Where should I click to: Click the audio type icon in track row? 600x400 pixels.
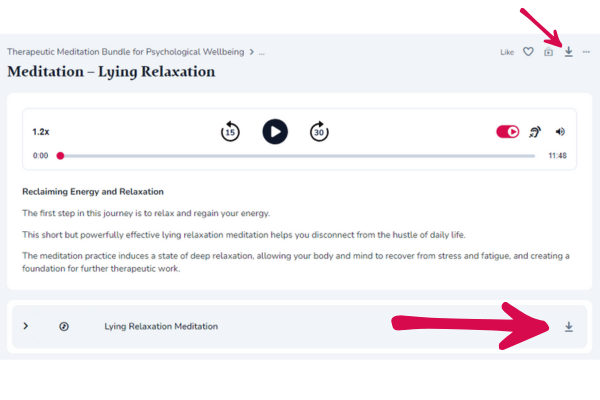(64, 326)
